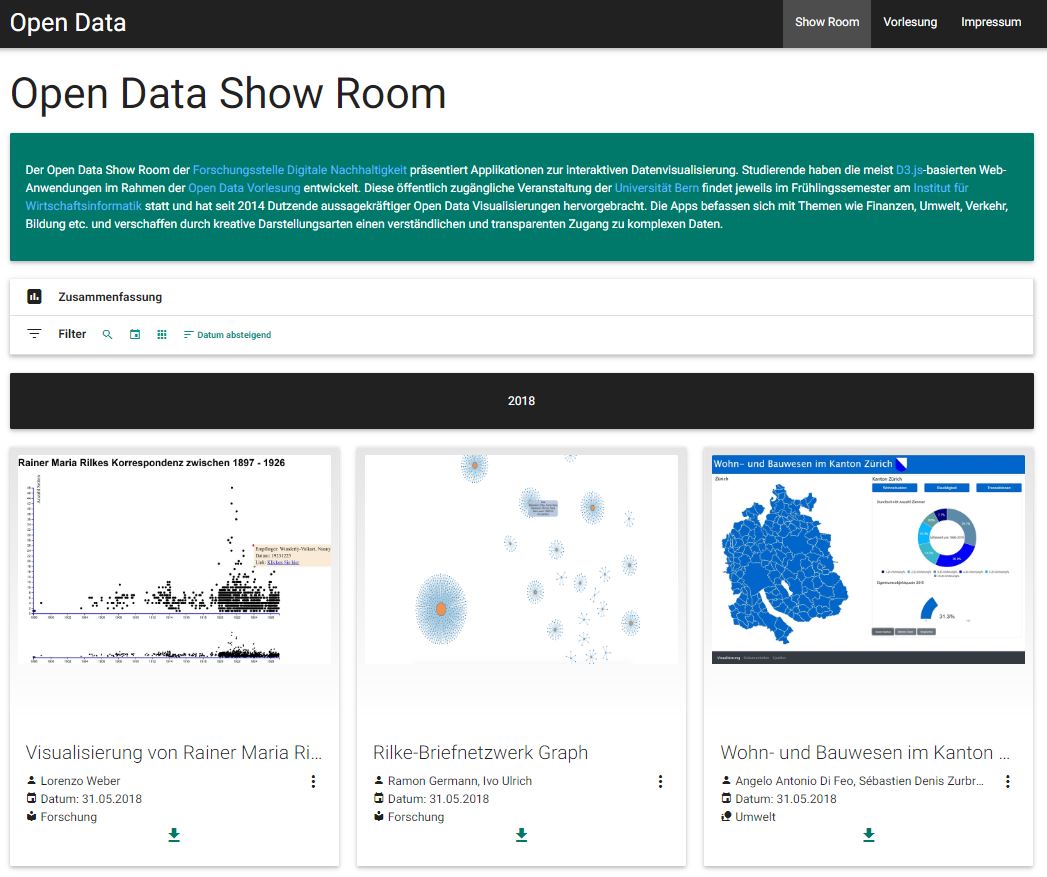Viewport: 1047px width, 877px height.
Task: Open the Impressum page
Action: coord(991,22)
